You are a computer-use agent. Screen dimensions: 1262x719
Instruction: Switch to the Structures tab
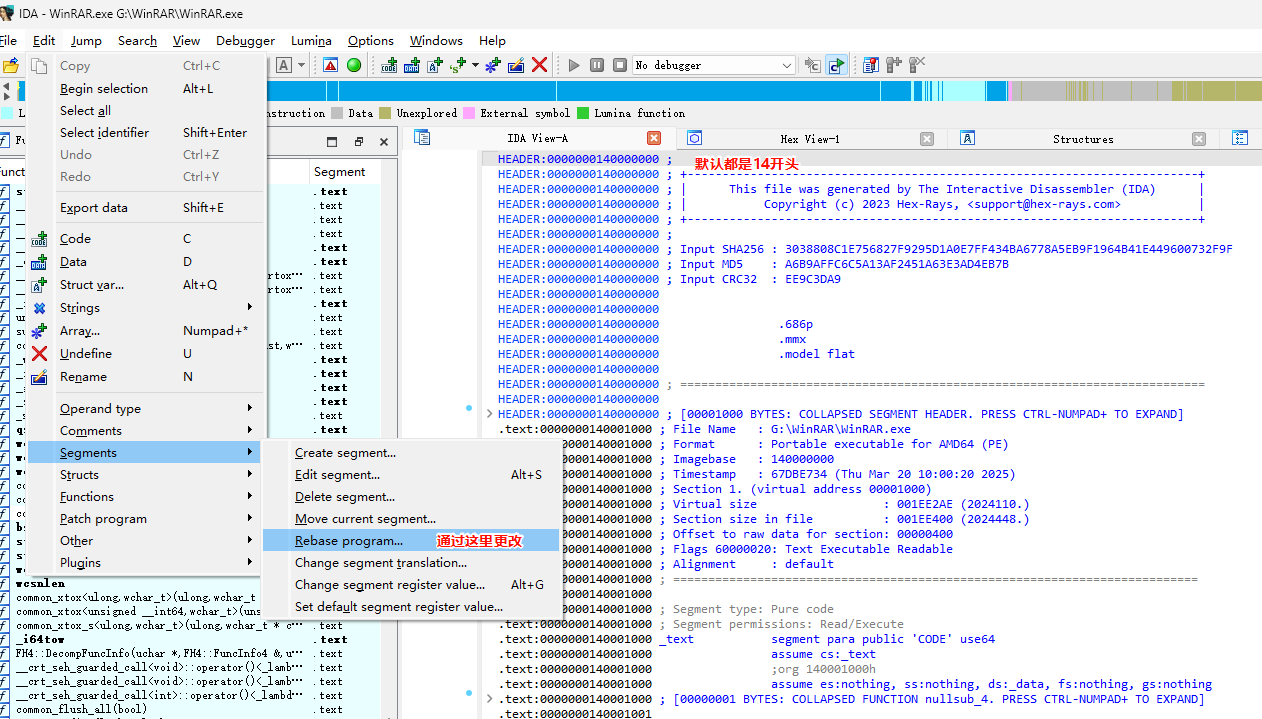(x=1083, y=139)
